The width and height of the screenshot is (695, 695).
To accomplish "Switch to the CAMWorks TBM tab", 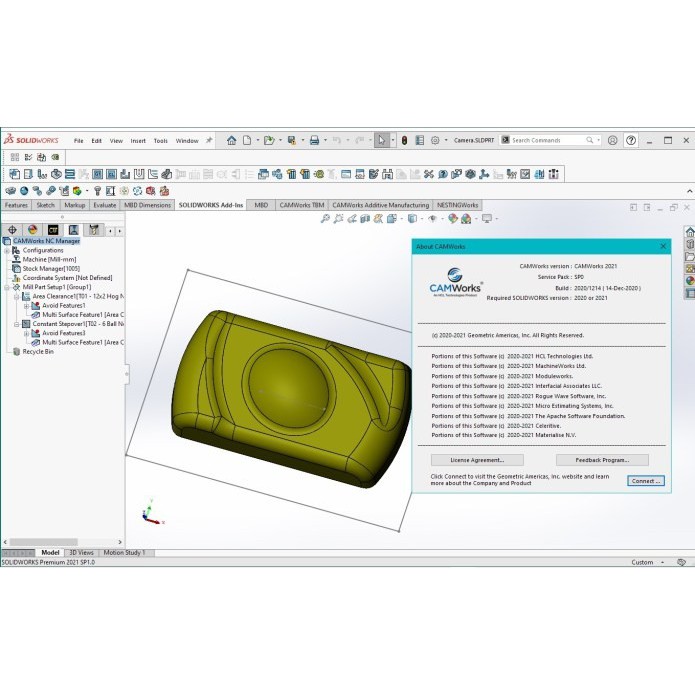I will [302, 205].
